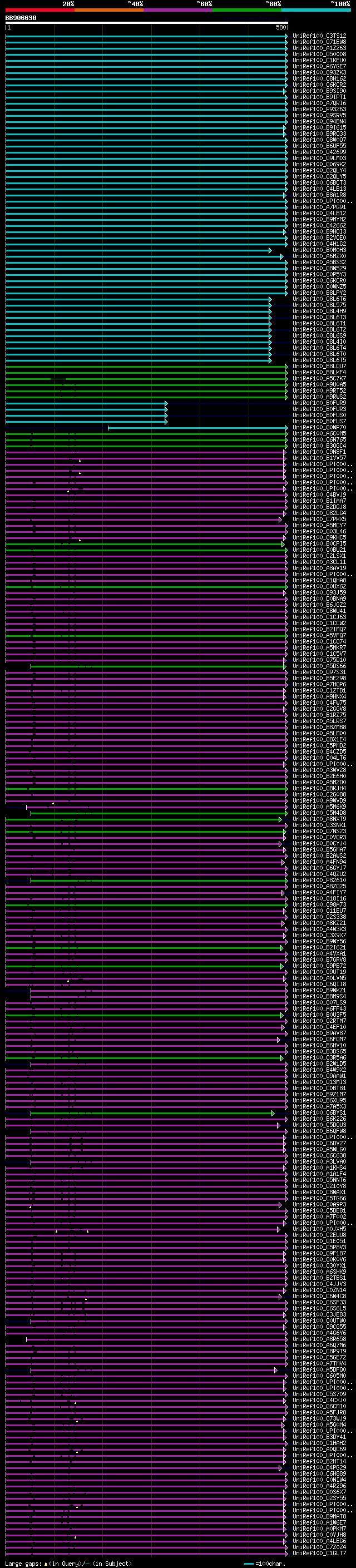The width and height of the screenshot is (356, 1568).
Task: Click cyan alignment bar of UniRef100_Q8L6S9
Action: click(x=139, y=336)
